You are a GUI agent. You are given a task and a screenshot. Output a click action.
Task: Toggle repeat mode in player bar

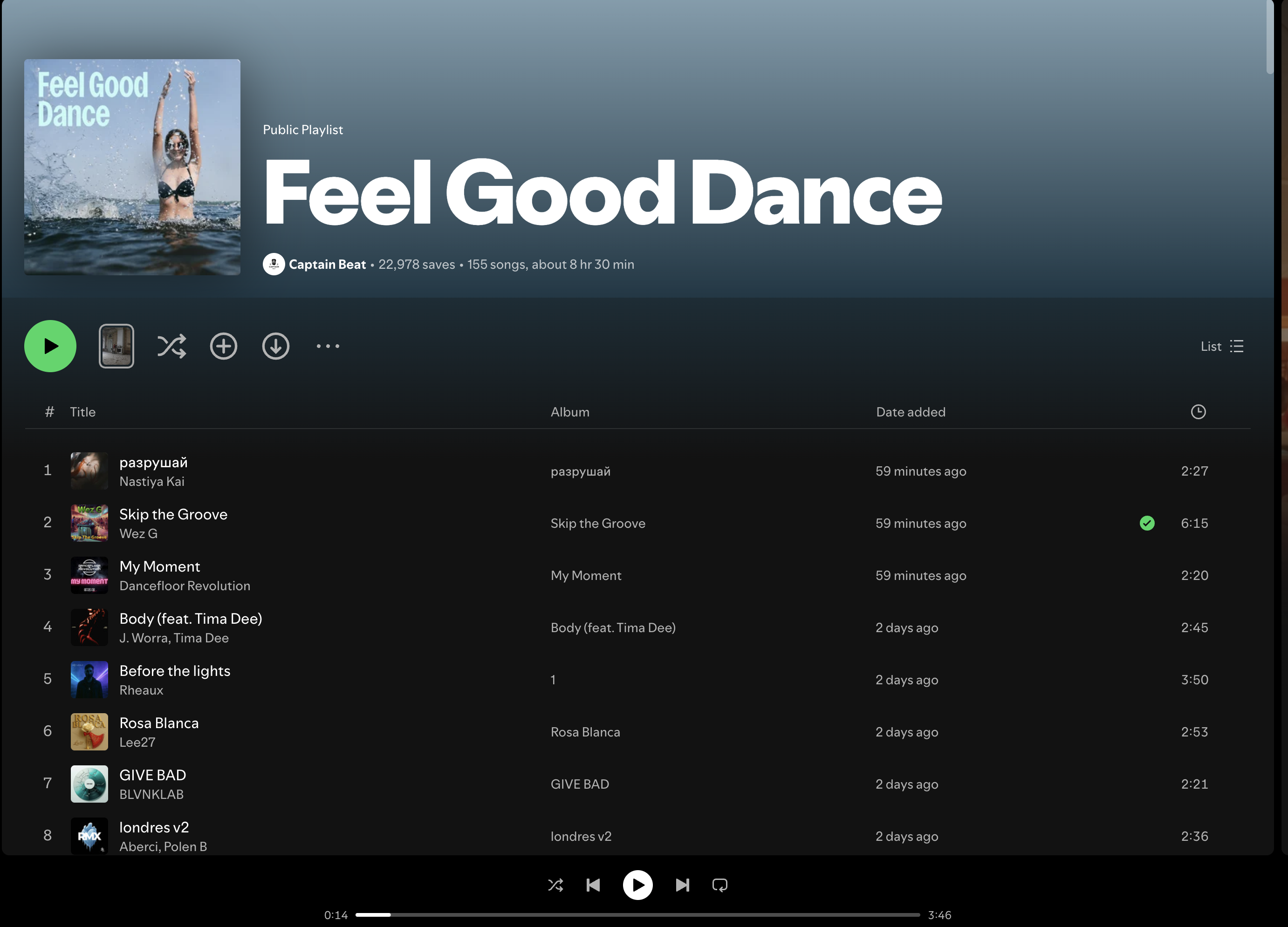(x=719, y=885)
